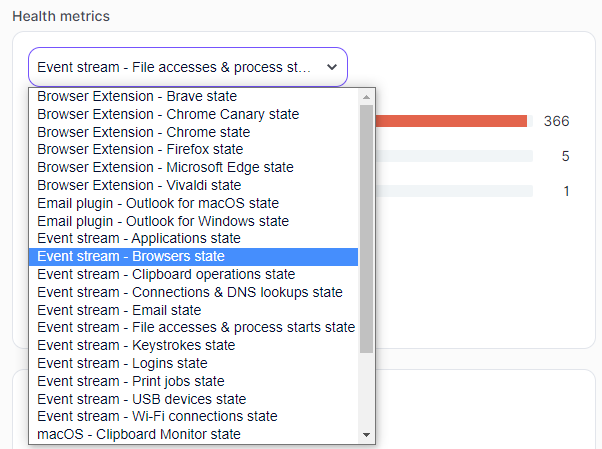Select Event stream - Applications state
Image resolution: width=602 pixels, height=449 pixels.
pyautogui.click(x=139, y=239)
